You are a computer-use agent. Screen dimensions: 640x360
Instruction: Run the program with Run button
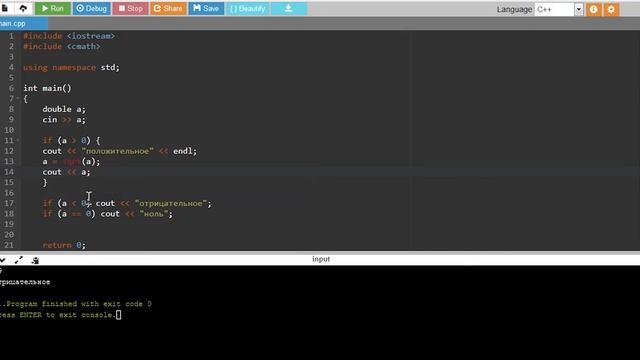[53, 9]
